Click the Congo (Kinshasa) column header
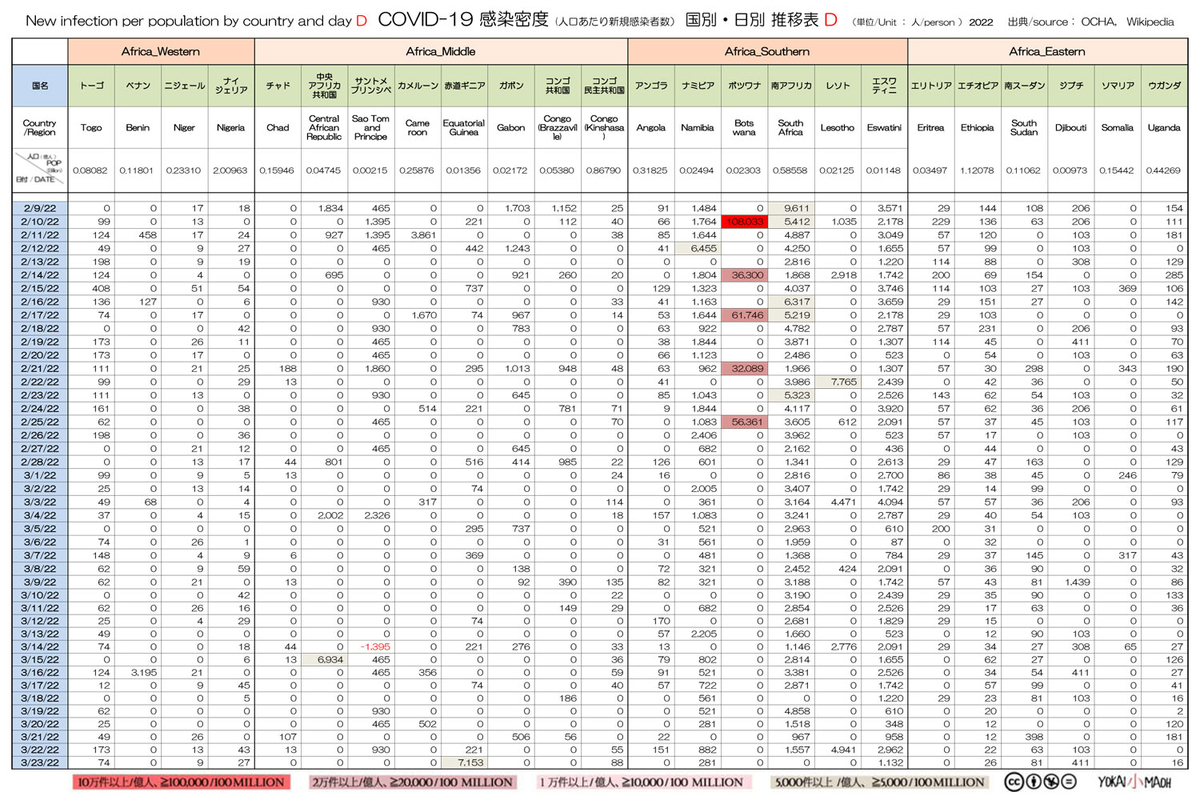Image resolution: width=1200 pixels, height=800 pixels. pyautogui.click(x=603, y=128)
